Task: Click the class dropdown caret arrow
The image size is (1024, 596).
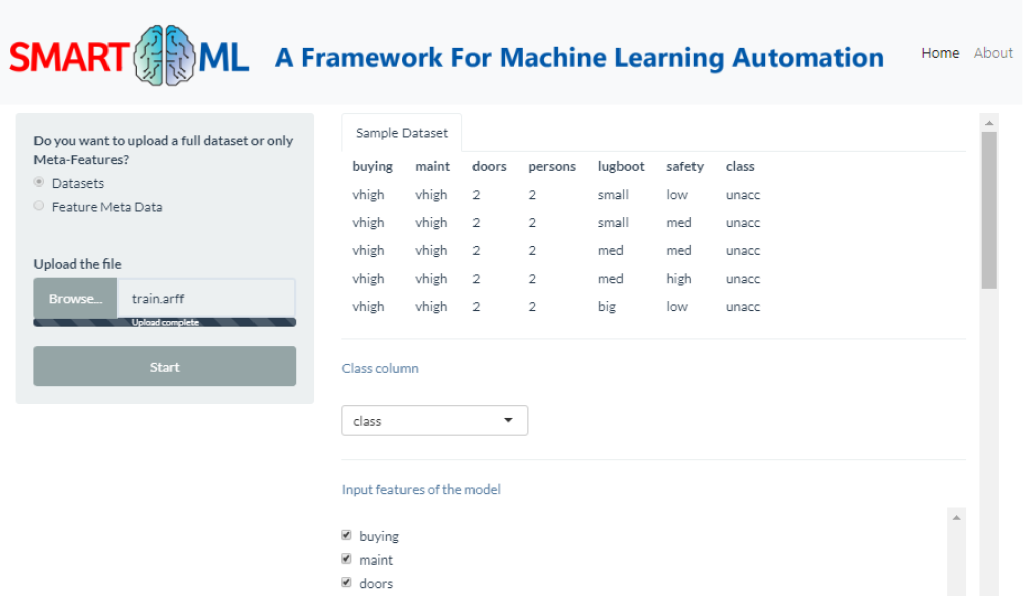Action: pos(508,420)
